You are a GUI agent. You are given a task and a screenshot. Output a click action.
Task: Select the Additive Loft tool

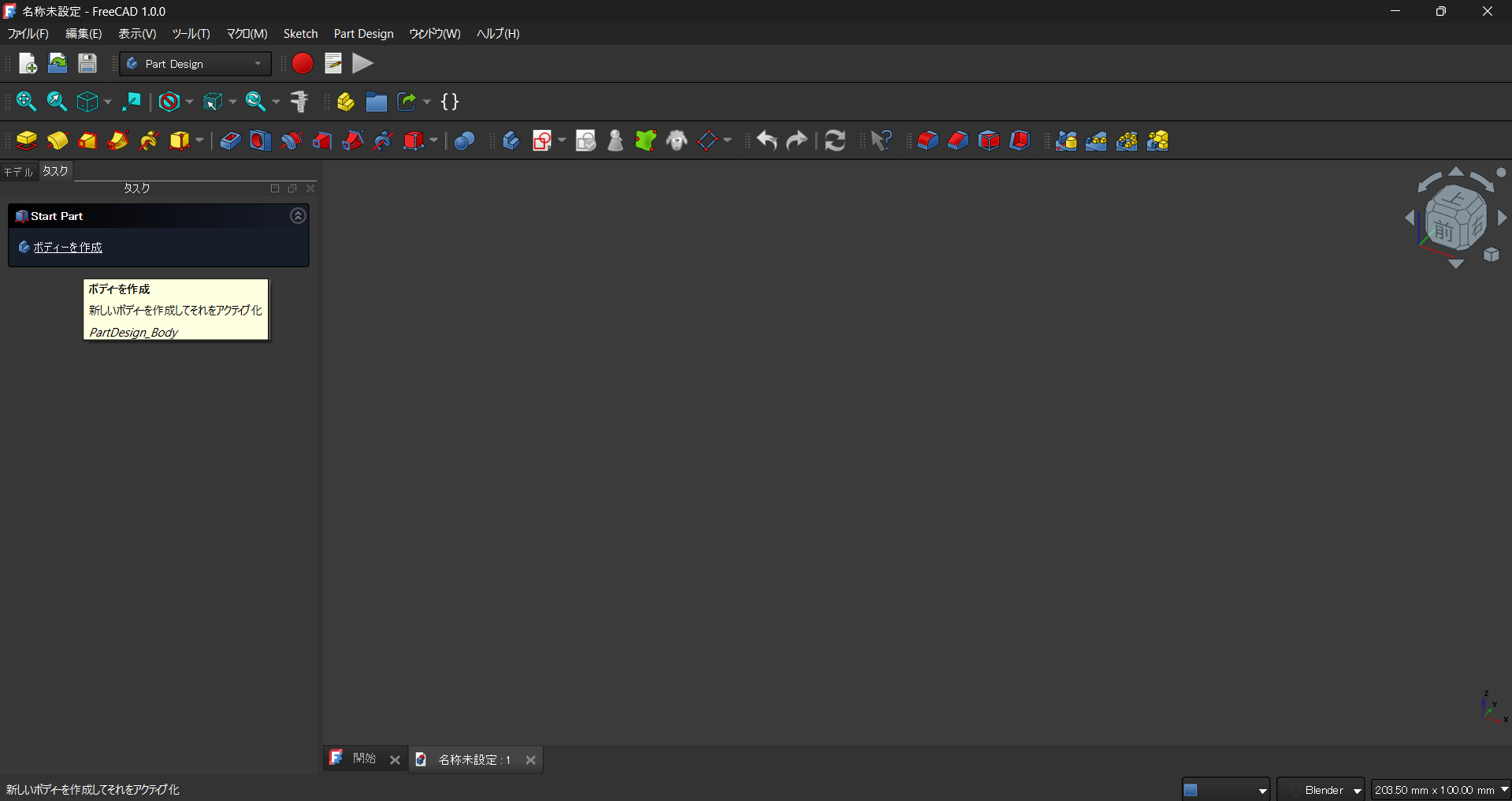pyautogui.click(x=87, y=141)
